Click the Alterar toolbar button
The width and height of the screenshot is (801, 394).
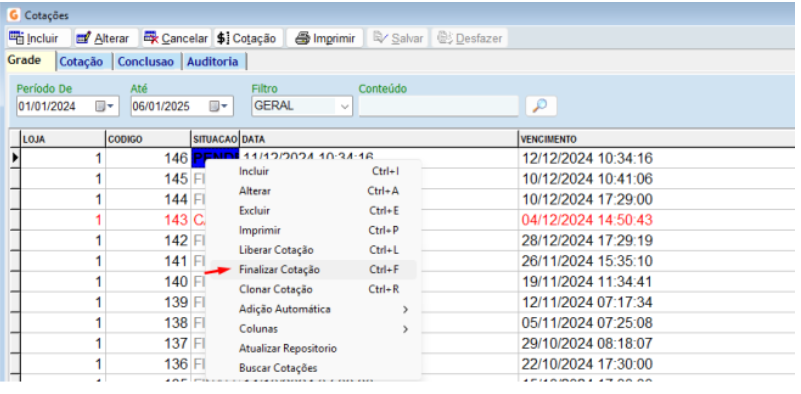pyautogui.click(x=106, y=38)
